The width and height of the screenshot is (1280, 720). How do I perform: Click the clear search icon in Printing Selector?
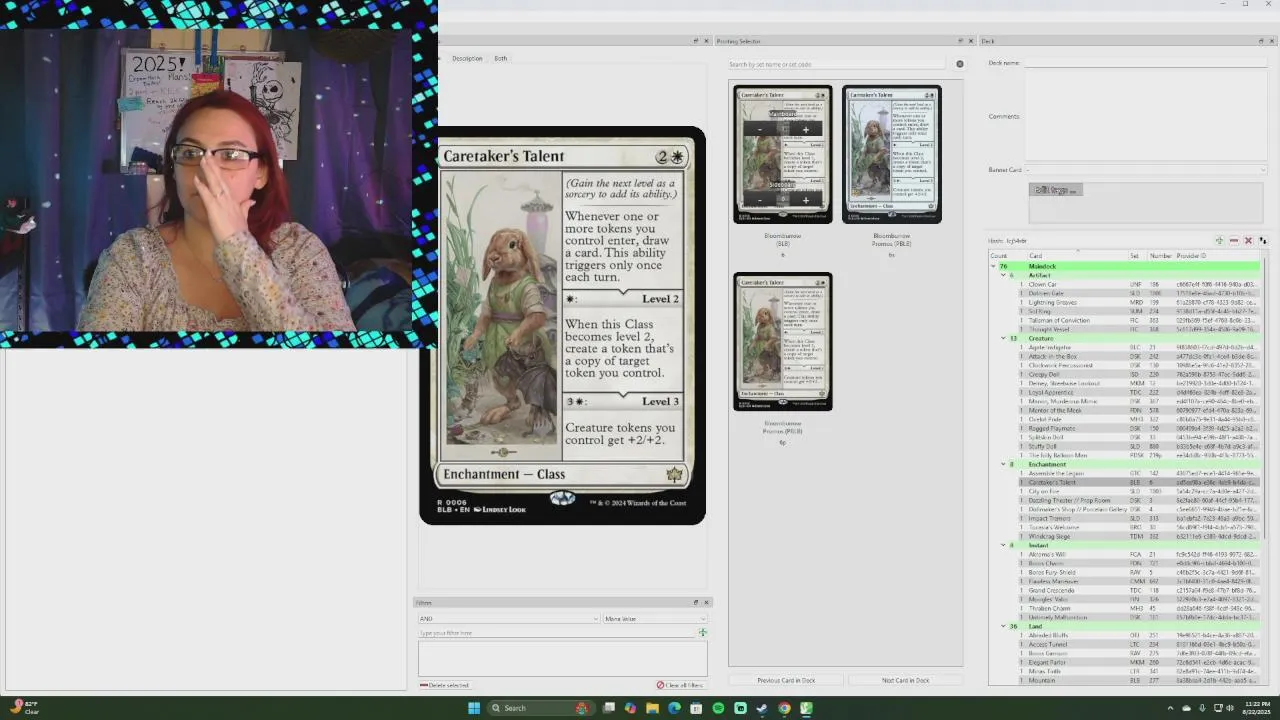(960, 64)
